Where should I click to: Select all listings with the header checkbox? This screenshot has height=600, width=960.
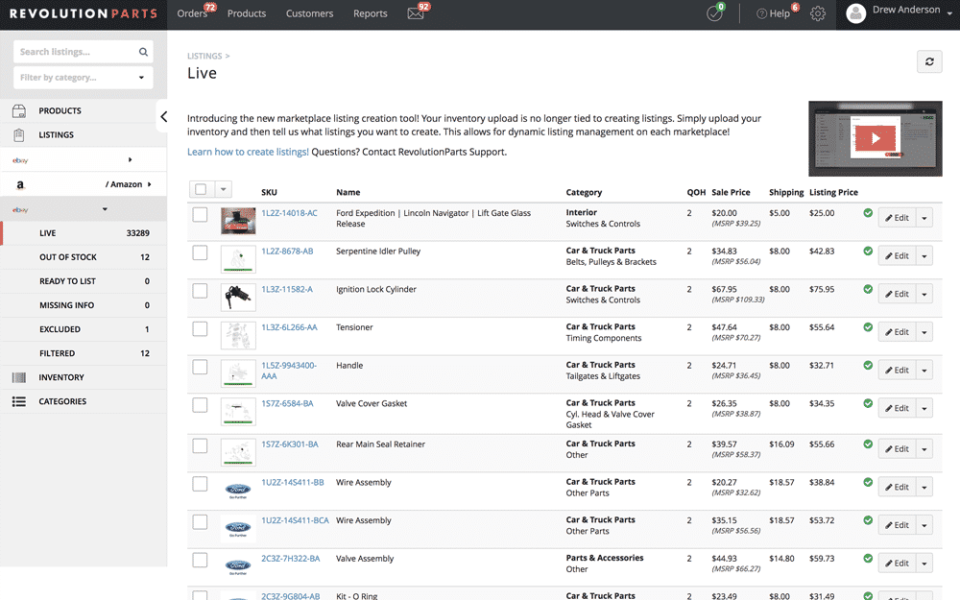coord(199,190)
